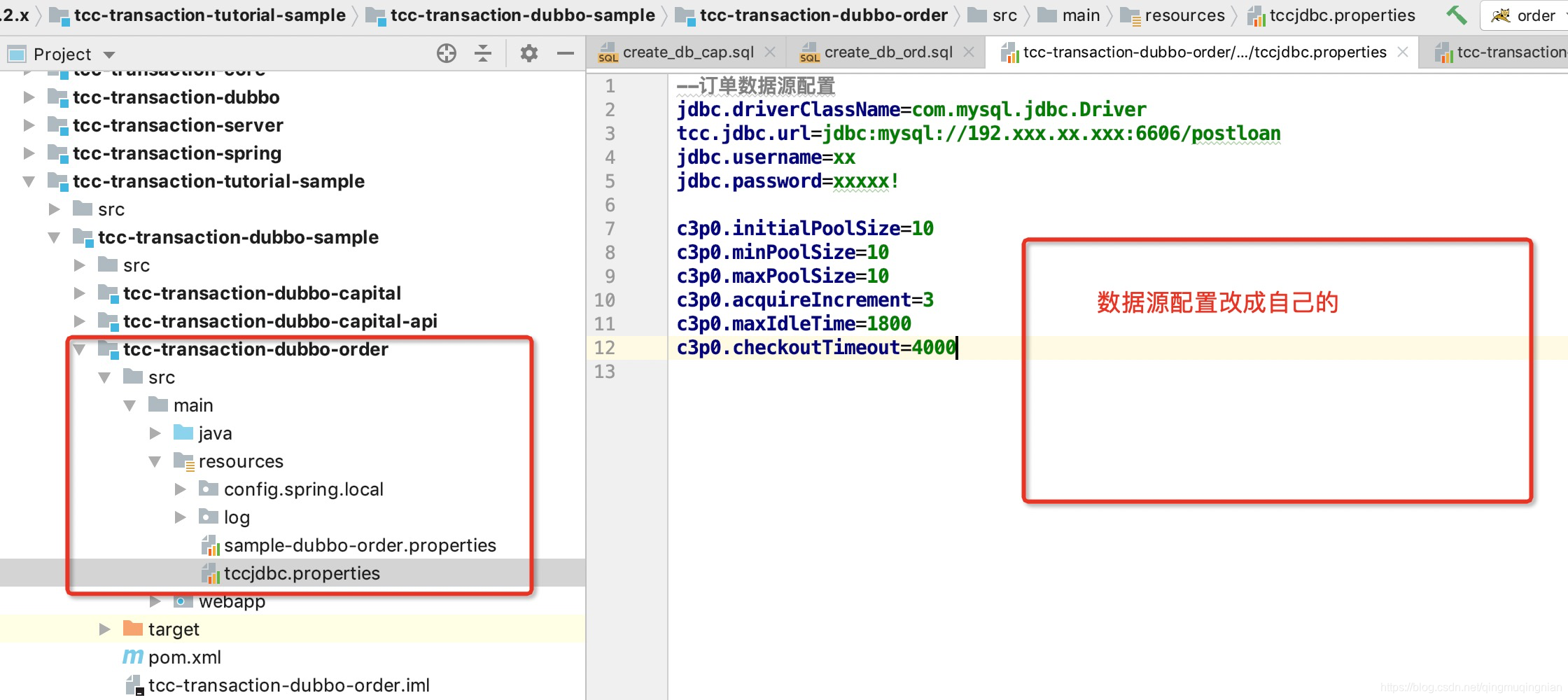
Task: Select sample-dubbo-order.properties file
Action: (360, 545)
